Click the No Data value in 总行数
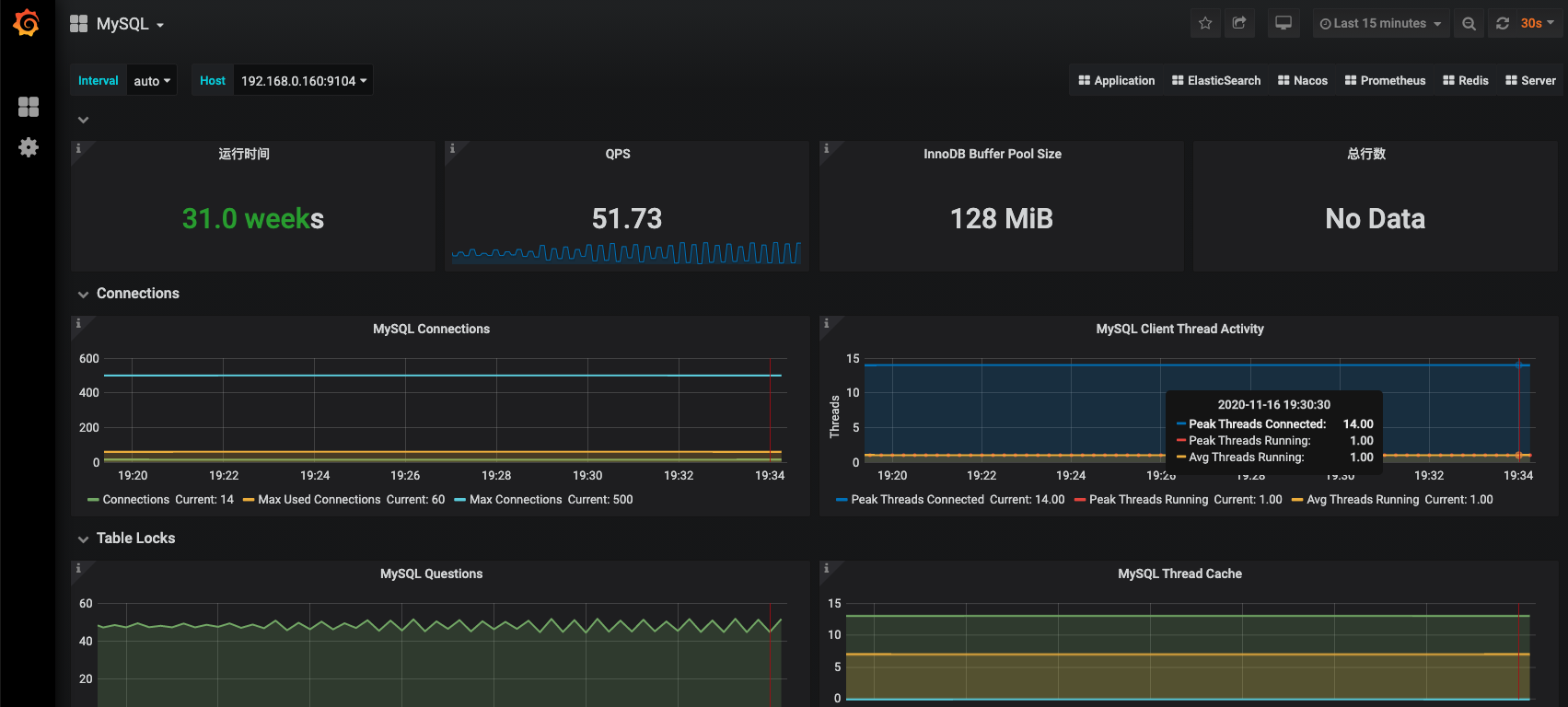The width and height of the screenshot is (1568, 707). (x=1376, y=218)
